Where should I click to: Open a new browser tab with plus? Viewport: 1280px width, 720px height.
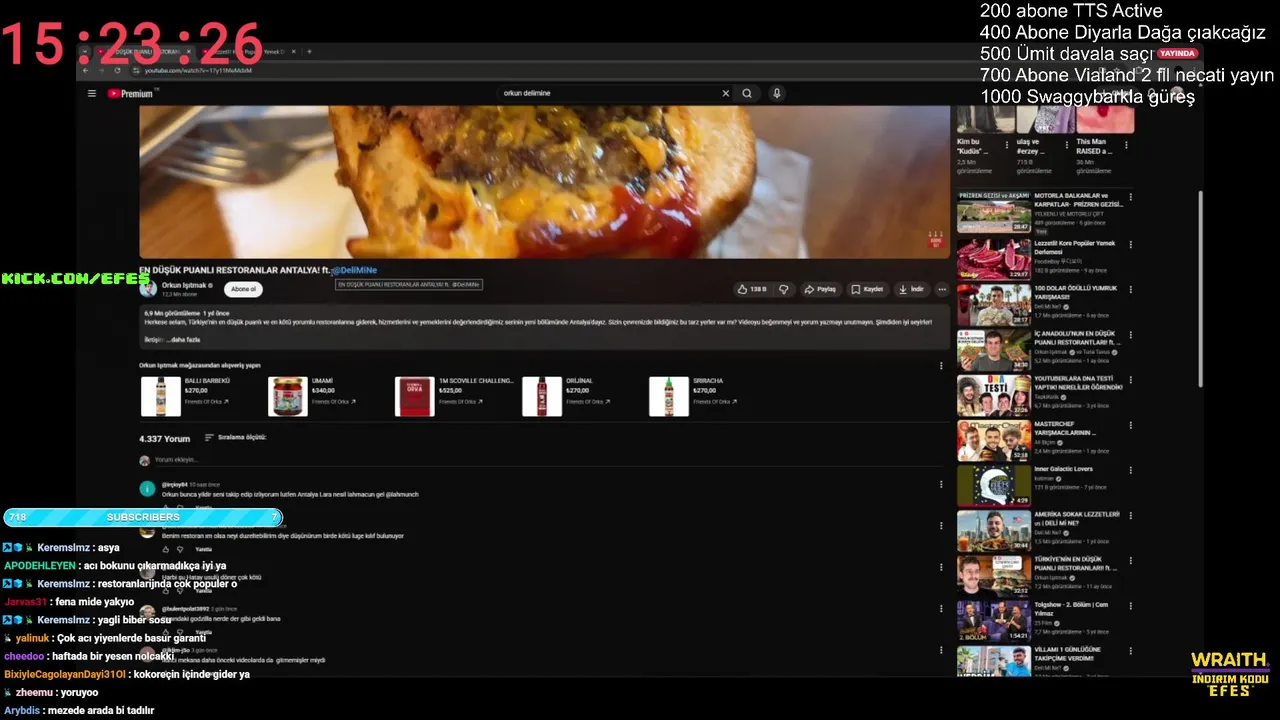click(x=309, y=52)
